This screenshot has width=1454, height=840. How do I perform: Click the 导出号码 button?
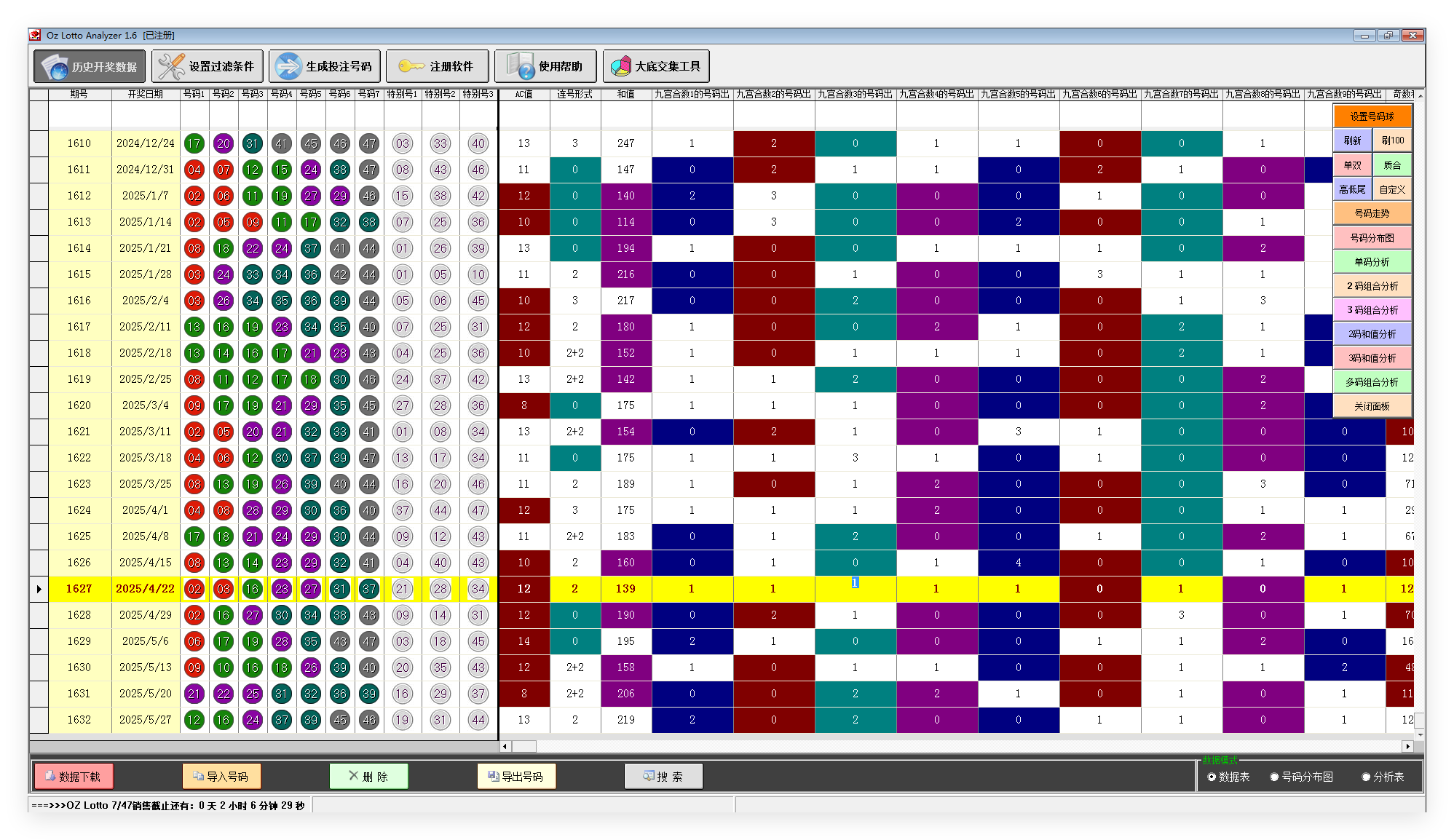[x=516, y=776]
